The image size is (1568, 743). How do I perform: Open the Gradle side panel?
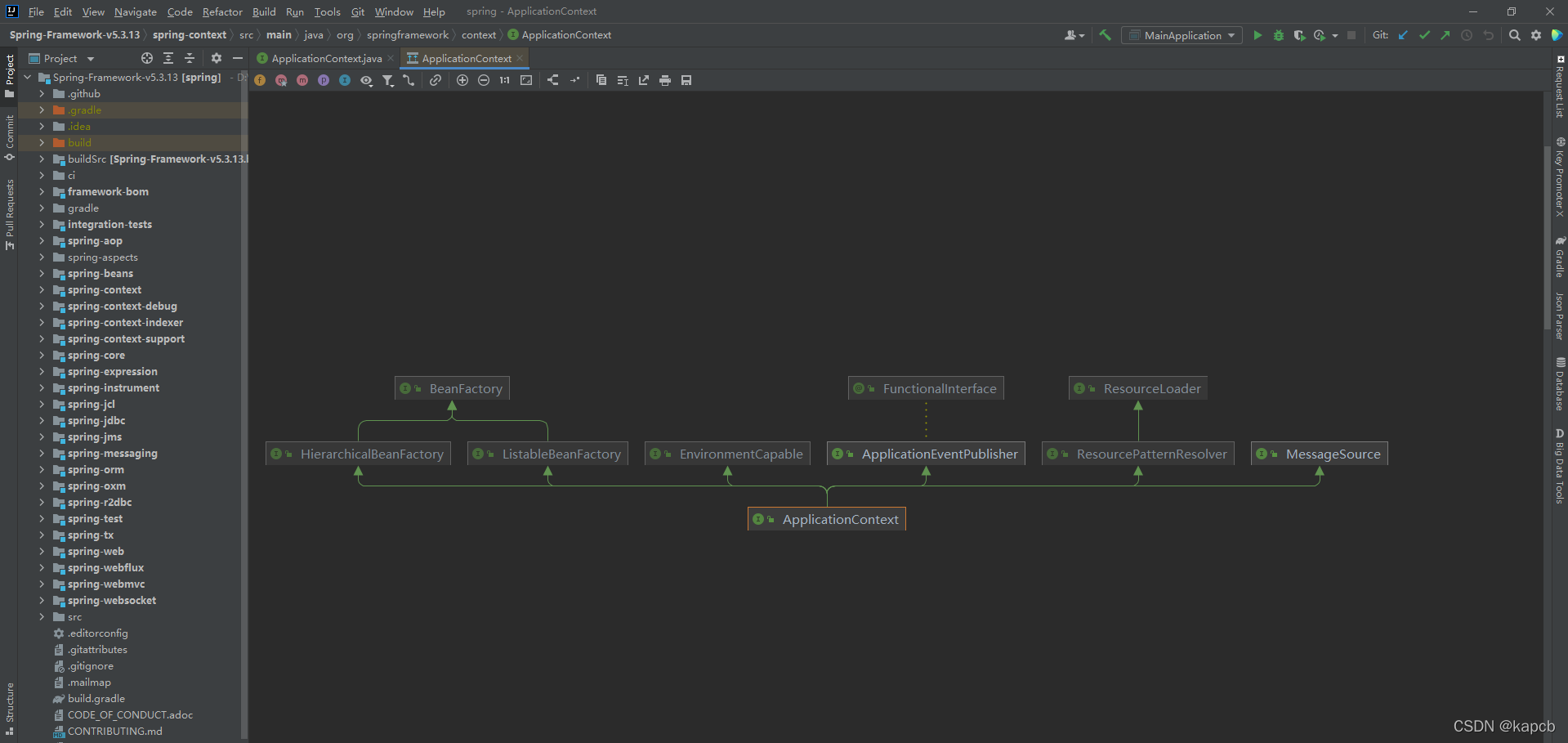tap(1559, 257)
